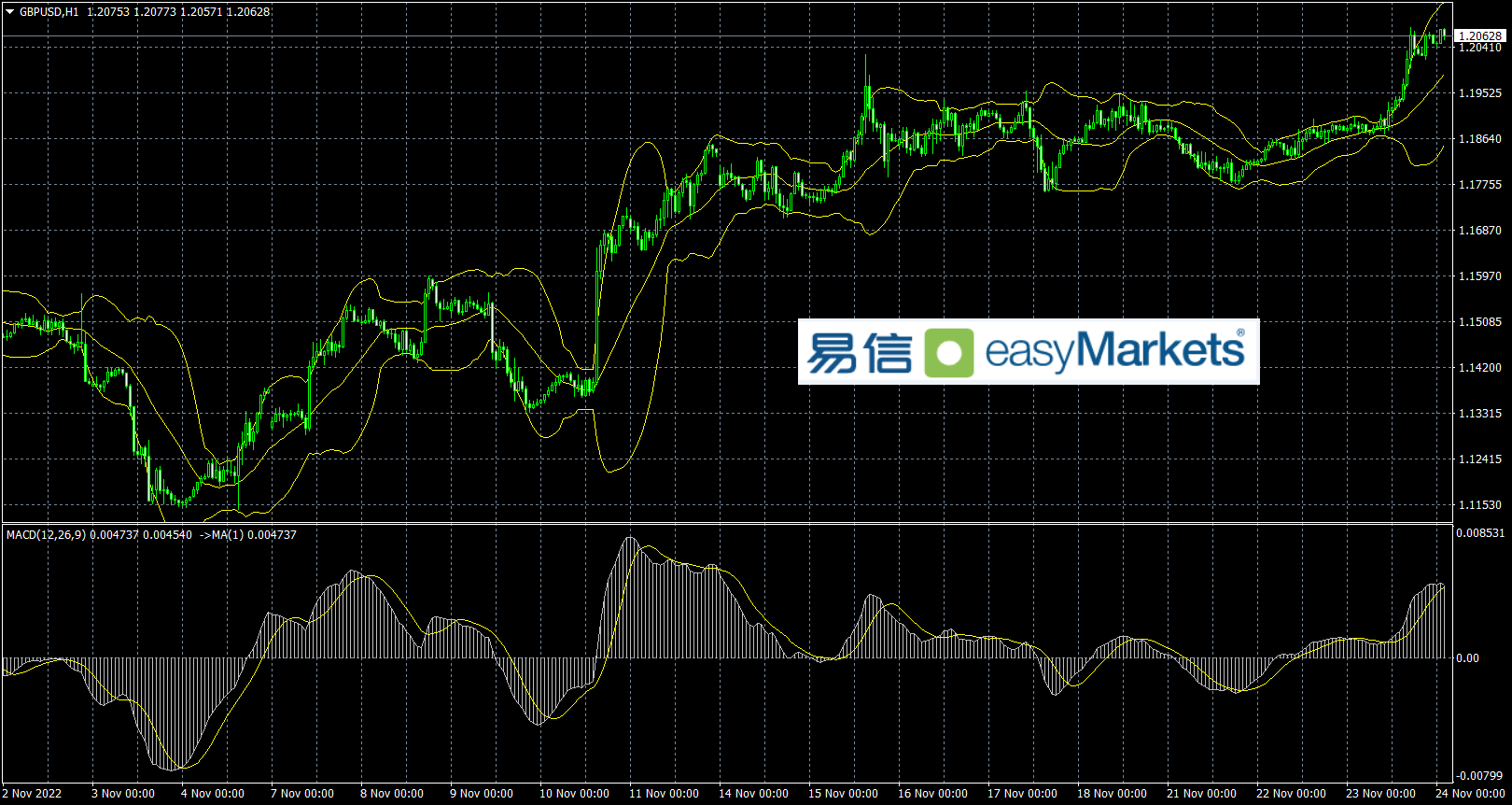Click the 16 Nov 00:00 time label
This screenshot has height=805, width=1512.
click(x=932, y=794)
